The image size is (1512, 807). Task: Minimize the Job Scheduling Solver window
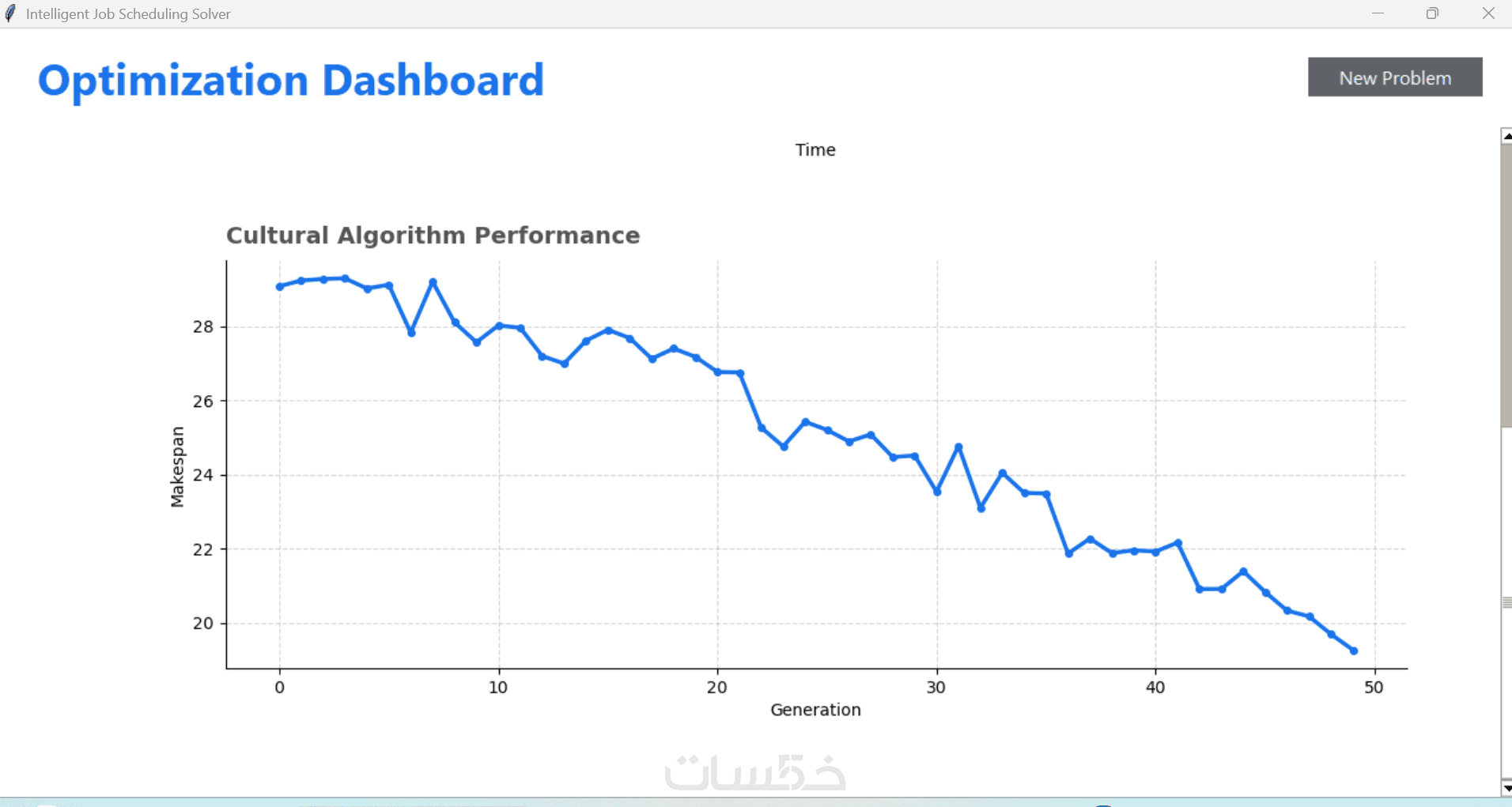1378,13
